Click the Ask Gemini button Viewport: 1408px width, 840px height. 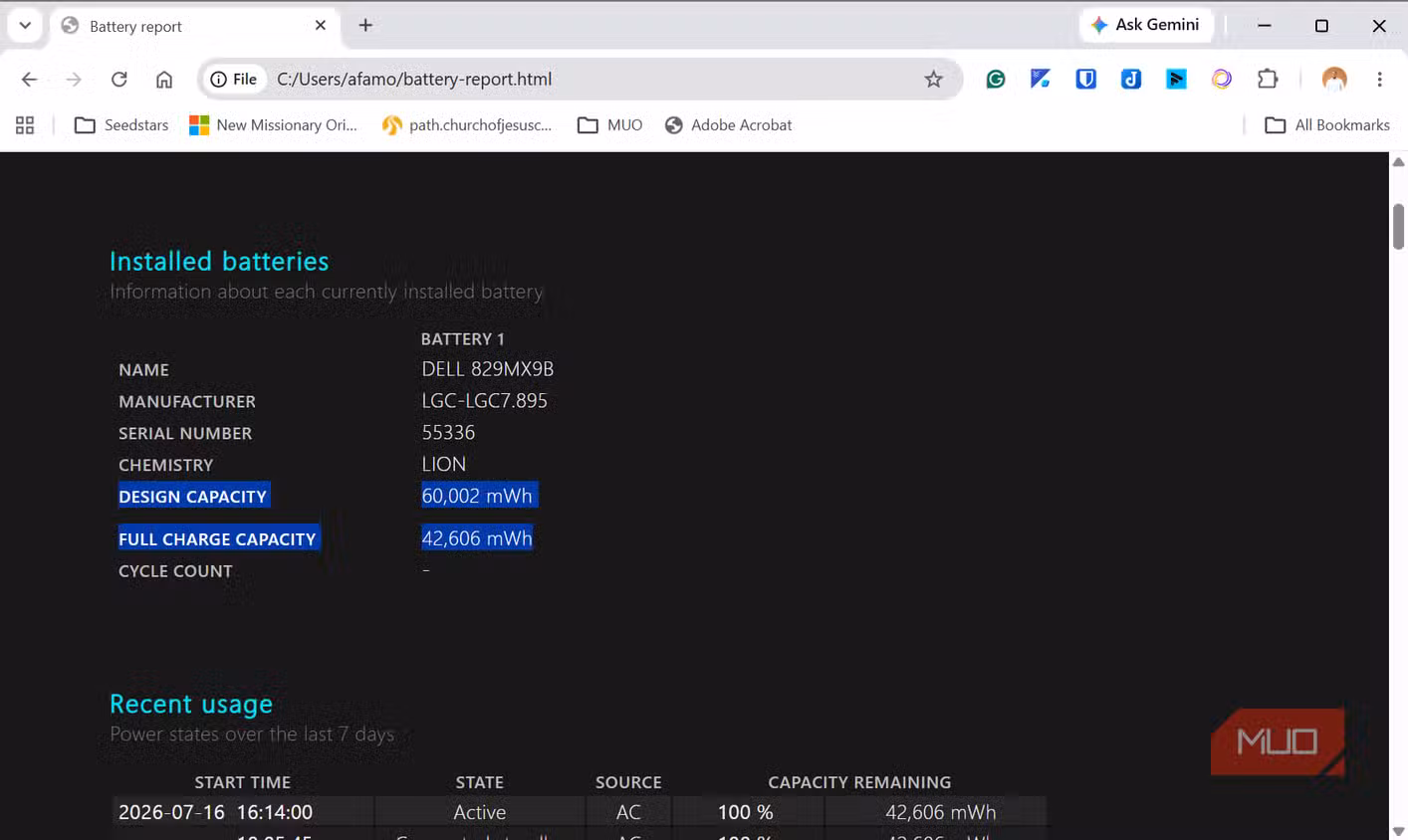1146,25
